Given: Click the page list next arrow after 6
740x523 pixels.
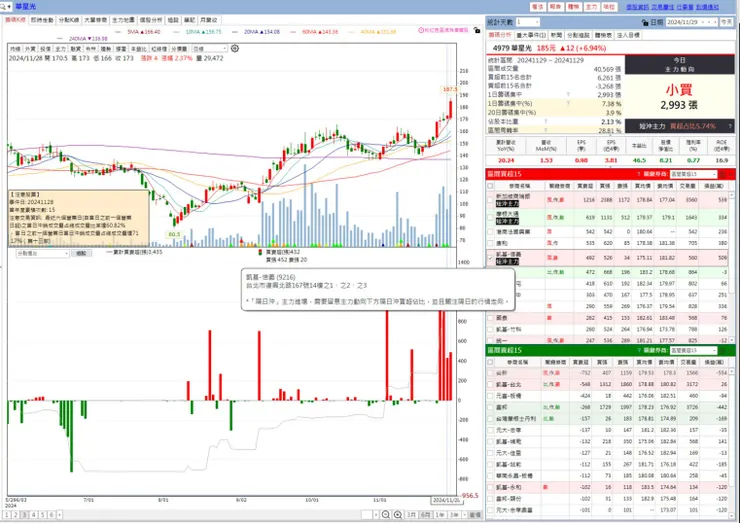Looking at the screenshot, I should click(59, 515).
